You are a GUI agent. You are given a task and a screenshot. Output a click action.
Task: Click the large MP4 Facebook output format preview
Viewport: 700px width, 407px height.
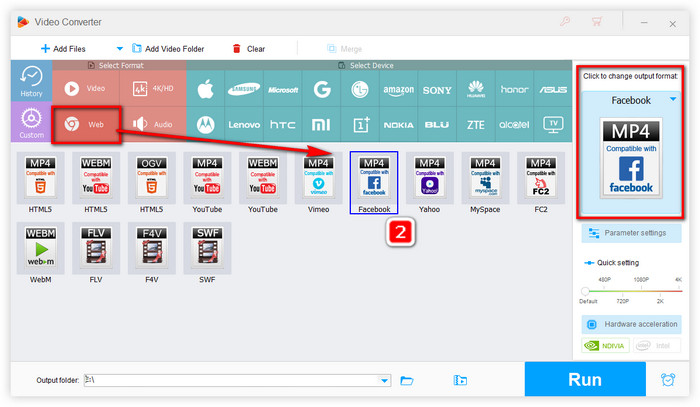point(631,158)
